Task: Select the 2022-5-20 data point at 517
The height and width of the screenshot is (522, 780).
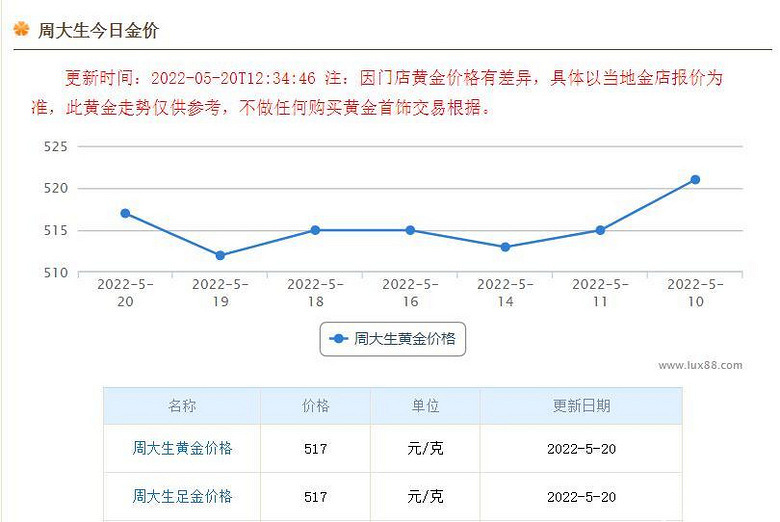Action: point(125,213)
